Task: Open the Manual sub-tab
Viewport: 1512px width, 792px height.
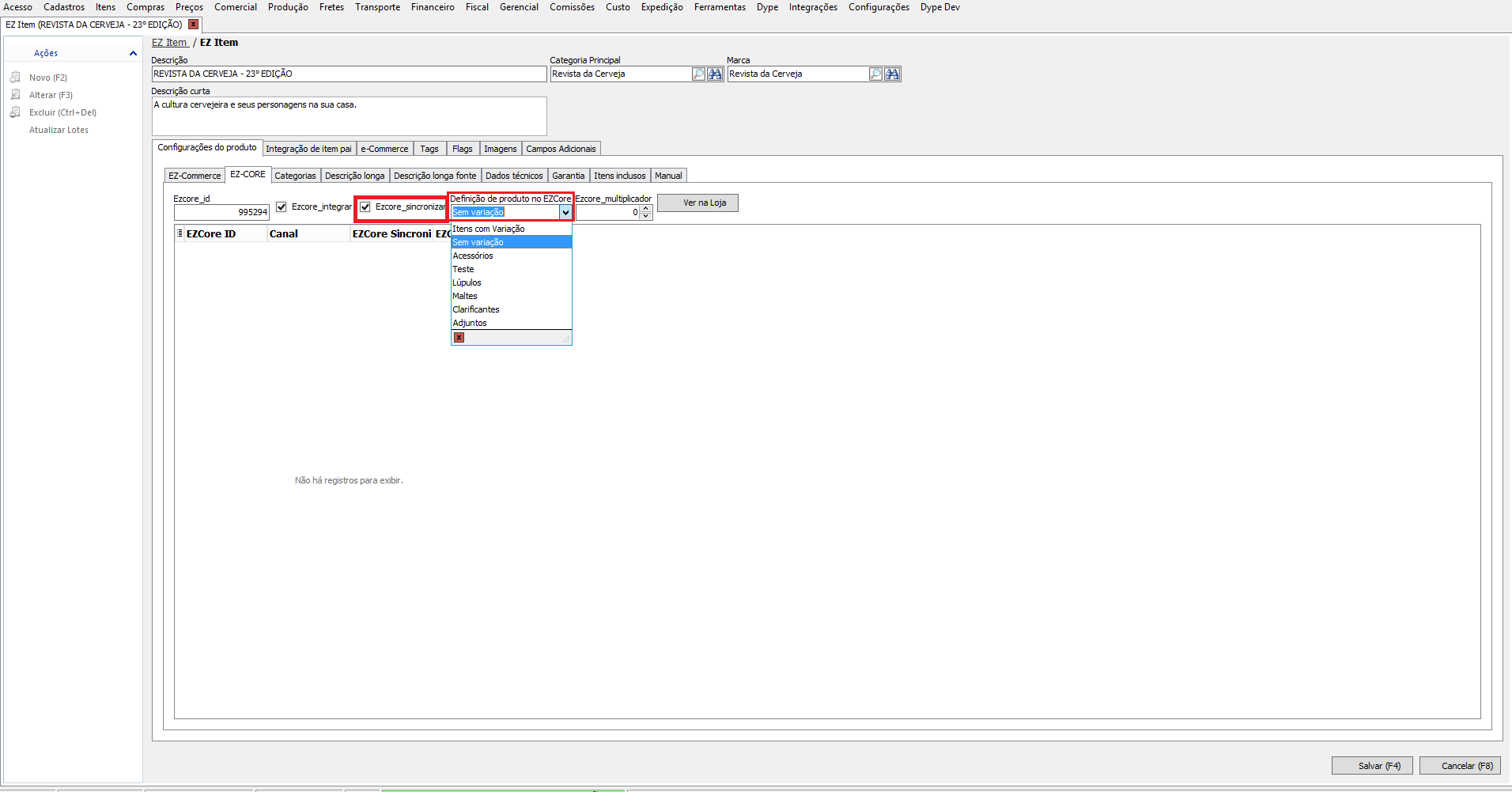Action: [x=668, y=176]
